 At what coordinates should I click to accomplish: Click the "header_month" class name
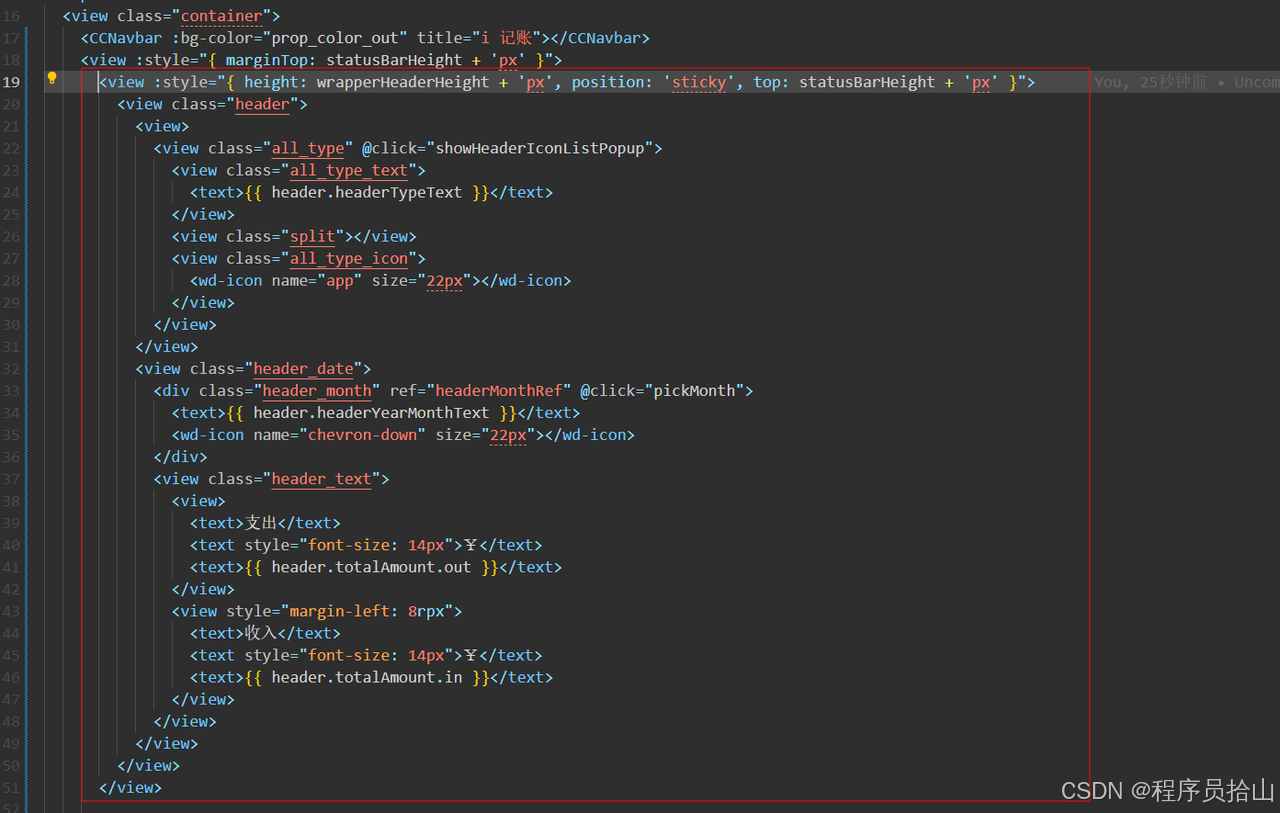[317, 390]
